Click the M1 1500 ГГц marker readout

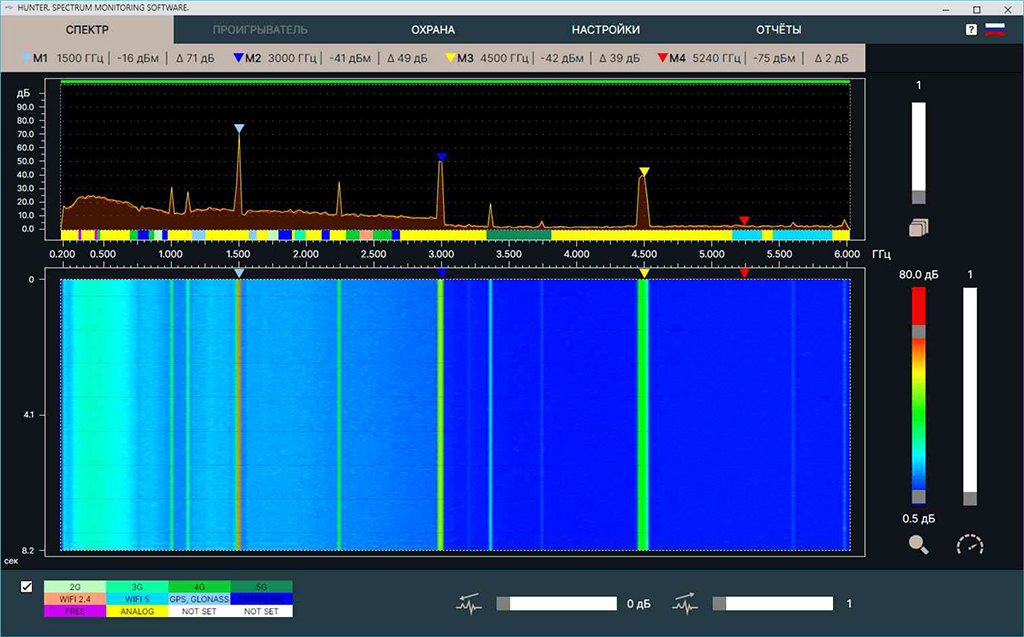point(68,58)
